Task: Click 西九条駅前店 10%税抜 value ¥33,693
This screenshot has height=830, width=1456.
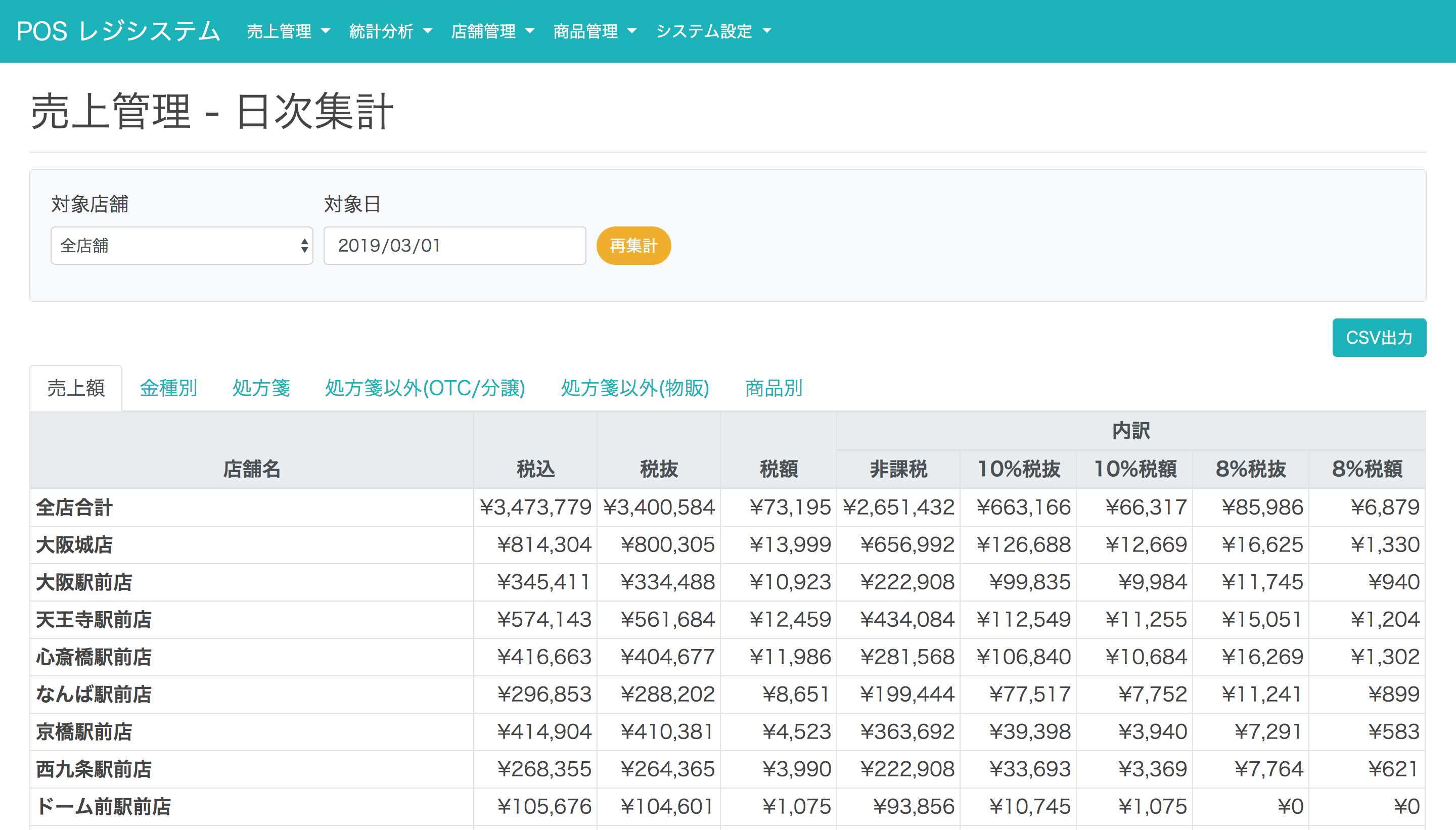Action: click(x=1030, y=769)
